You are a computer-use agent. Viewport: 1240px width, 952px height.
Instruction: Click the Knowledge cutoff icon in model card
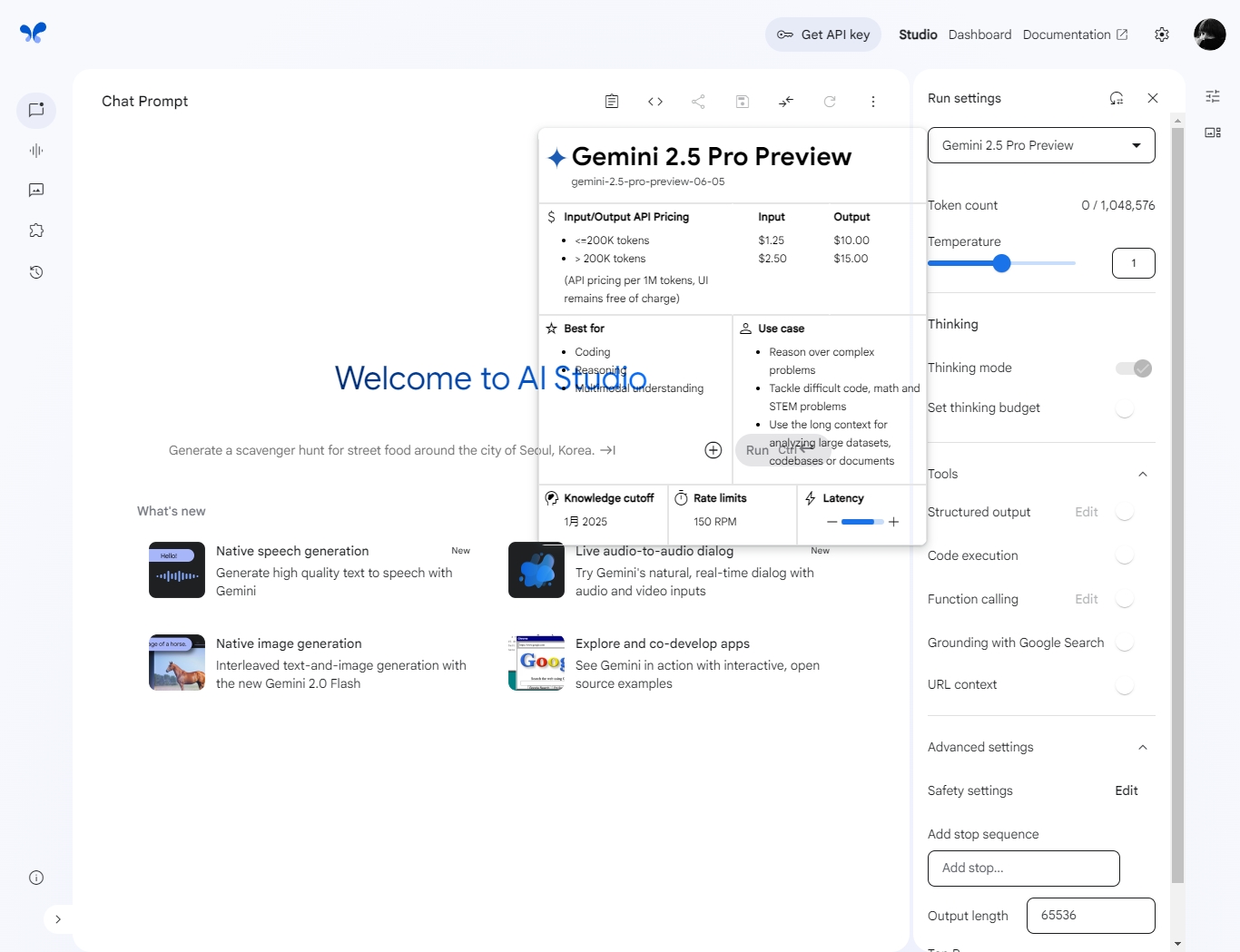551,498
